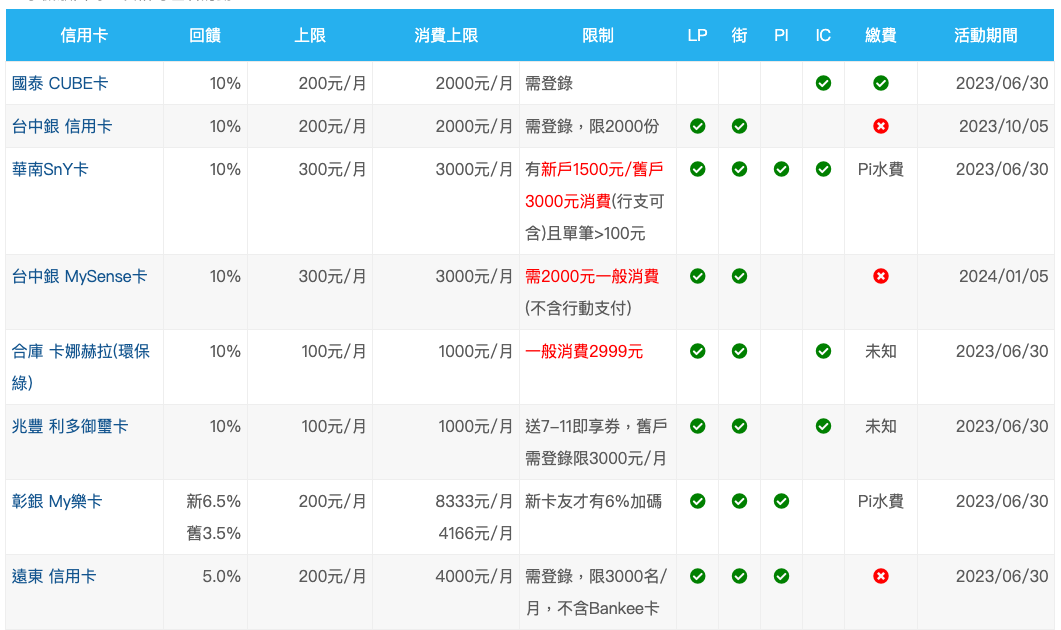Click LP green checkmark in 彰銀 My樂卡 row
Viewport: 1061px width, 630px height.
tap(698, 501)
